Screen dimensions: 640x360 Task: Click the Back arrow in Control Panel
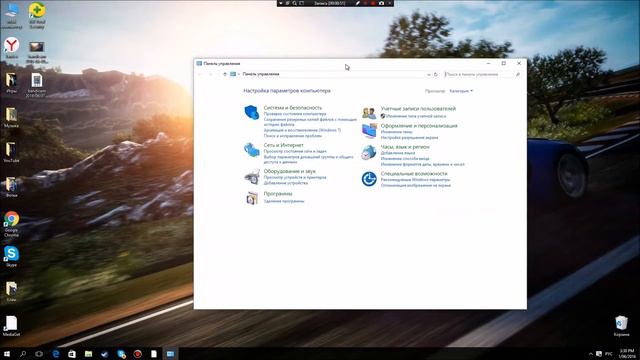200,74
